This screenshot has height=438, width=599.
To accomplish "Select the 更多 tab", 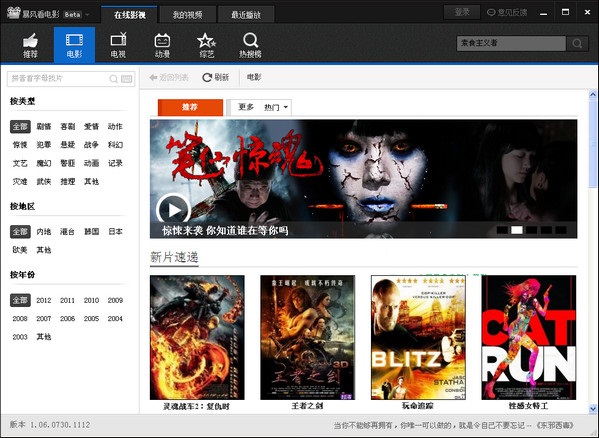I will (x=246, y=107).
